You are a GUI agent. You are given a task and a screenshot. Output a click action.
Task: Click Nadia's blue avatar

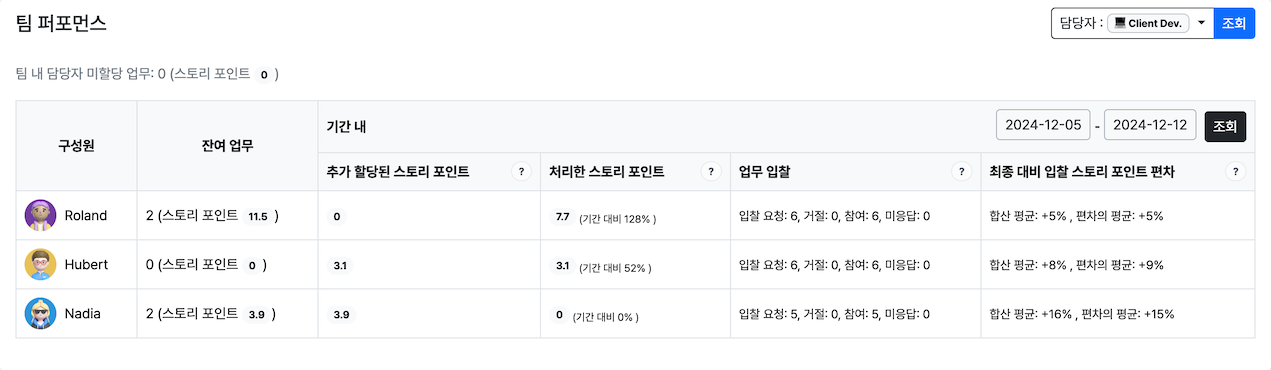[41, 314]
